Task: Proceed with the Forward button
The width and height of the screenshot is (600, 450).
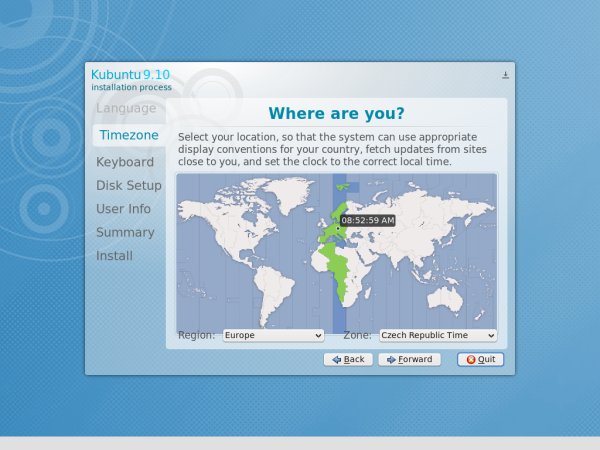Action: click(409, 359)
